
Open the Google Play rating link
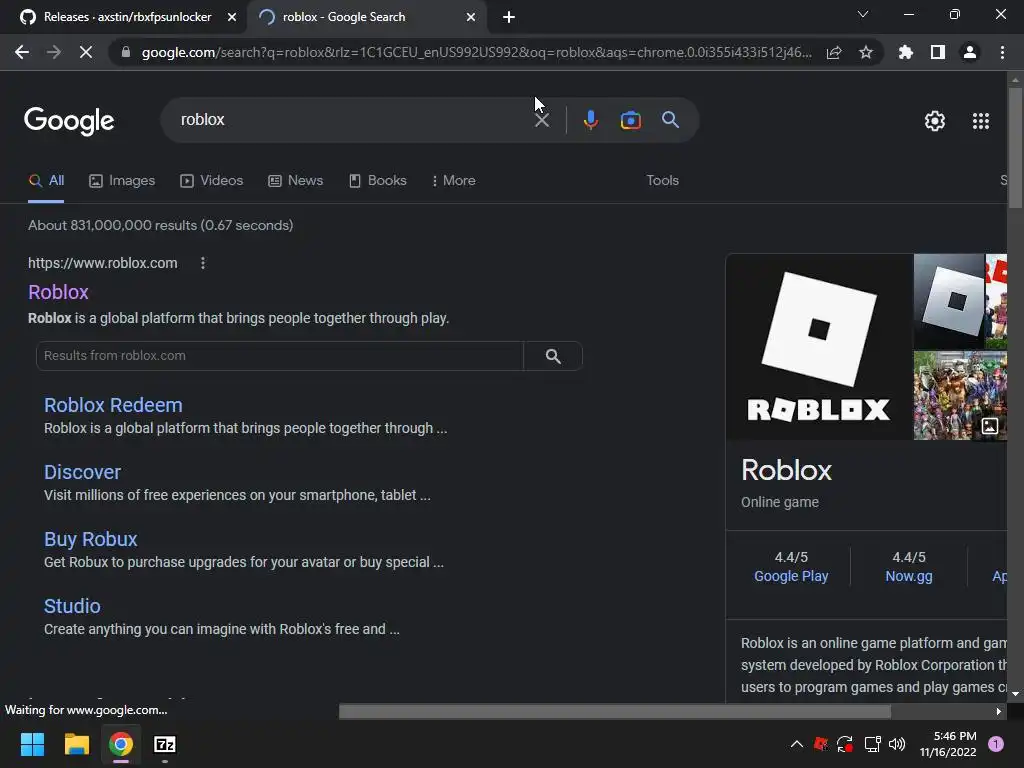(791, 576)
